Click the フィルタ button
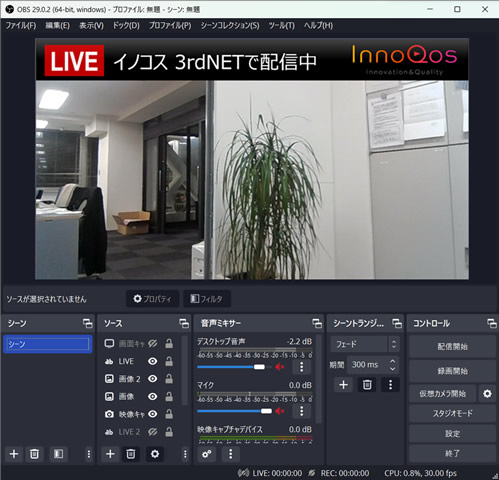The width and height of the screenshot is (499, 480). click(207, 299)
